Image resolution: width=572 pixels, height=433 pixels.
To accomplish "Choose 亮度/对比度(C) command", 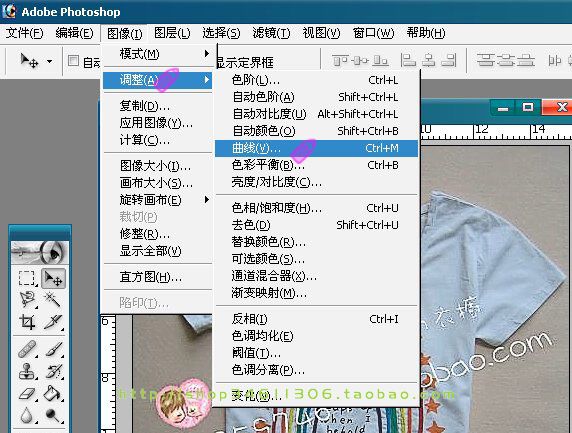I will click(316, 182).
